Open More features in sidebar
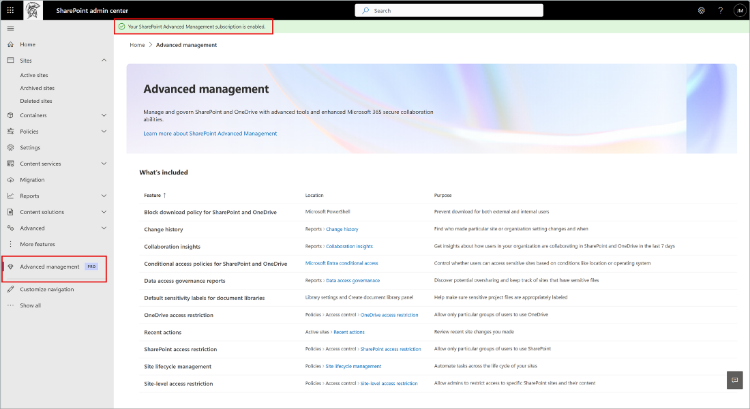Screen dimensions: 750x409 (x=37, y=244)
